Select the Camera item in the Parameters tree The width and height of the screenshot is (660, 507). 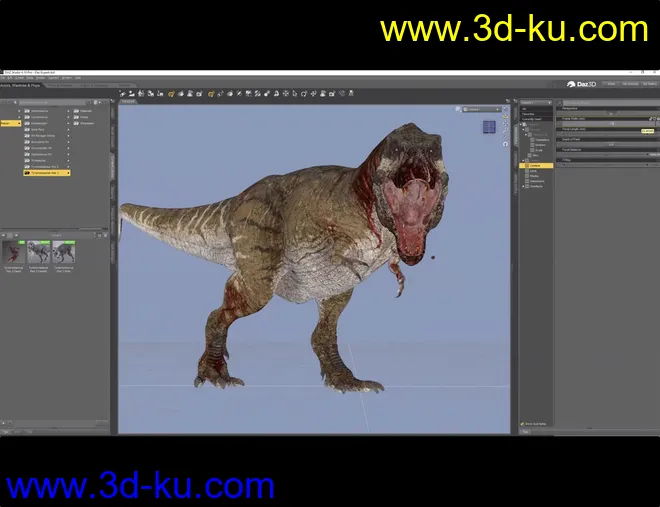pos(534,165)
